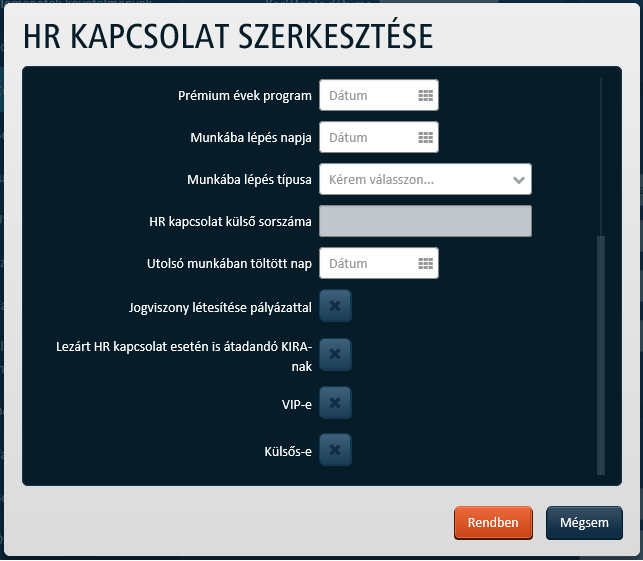Click the HR kapcsolat külső sorszáma field
This screenshot has height=561, width=643.
tap(425, 221)
